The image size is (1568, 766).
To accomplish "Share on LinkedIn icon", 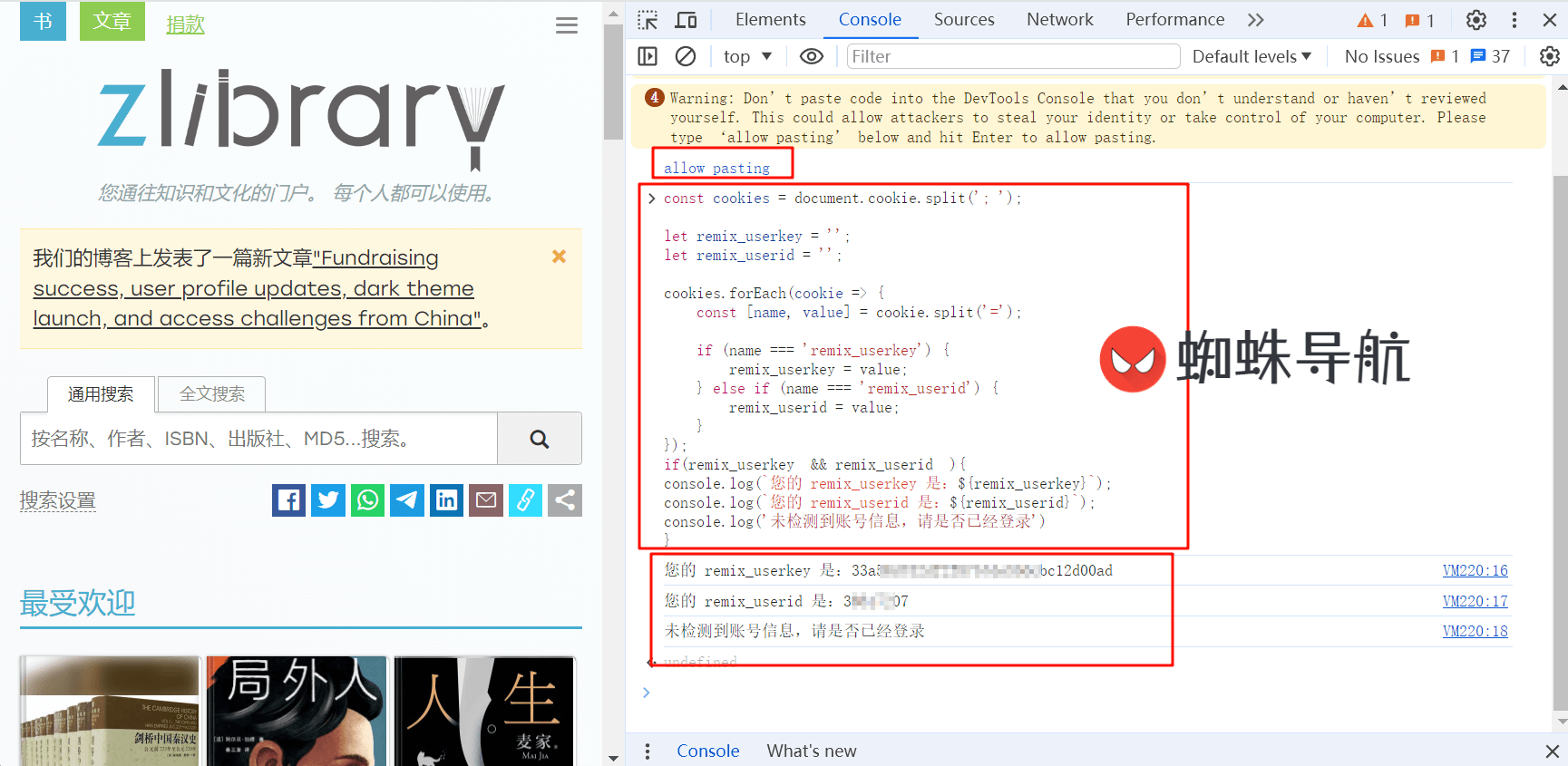I will [446, 500].
